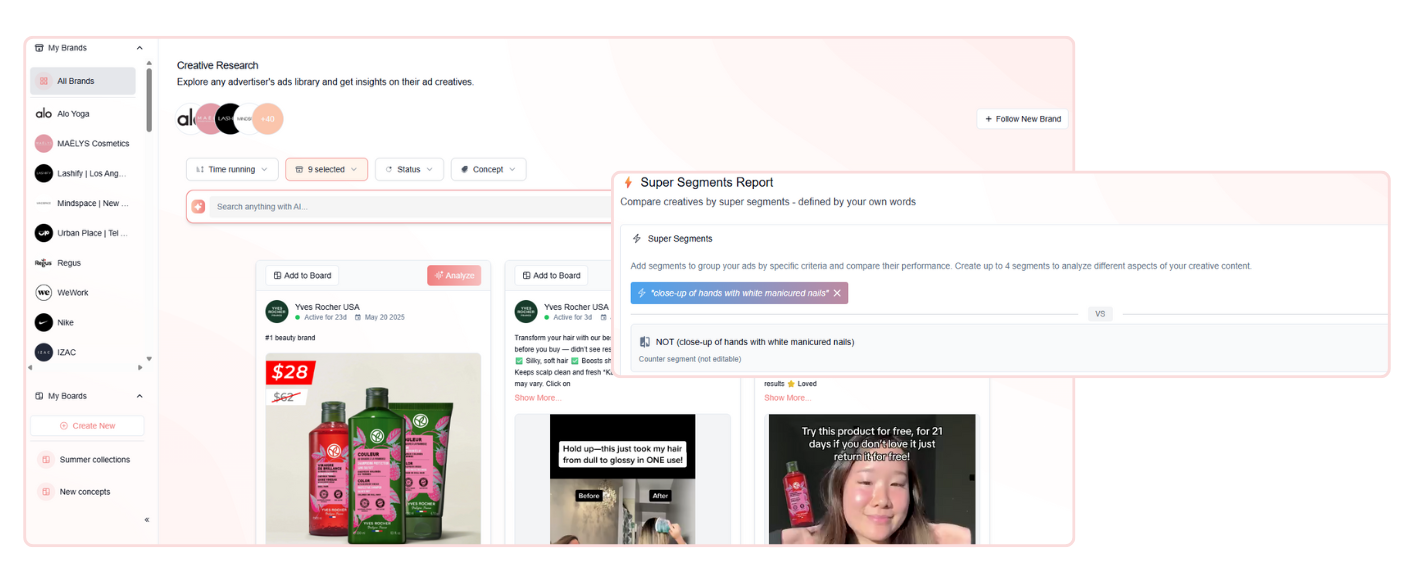Viewport: 1414px width, 583px height.
Task: Click the lightning icon beside the Super Segments heading
Action: tap(637, 239)
